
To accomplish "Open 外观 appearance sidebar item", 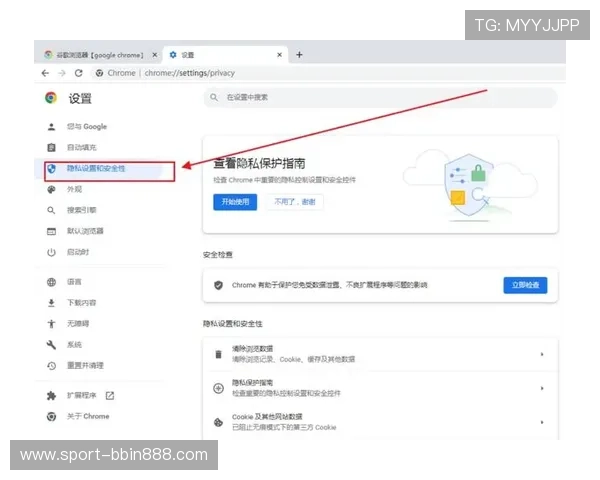I will (74, 189).
